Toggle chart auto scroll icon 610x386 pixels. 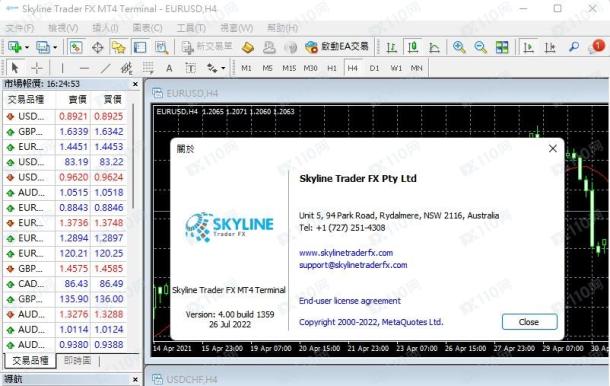click(x=528, y=47)
